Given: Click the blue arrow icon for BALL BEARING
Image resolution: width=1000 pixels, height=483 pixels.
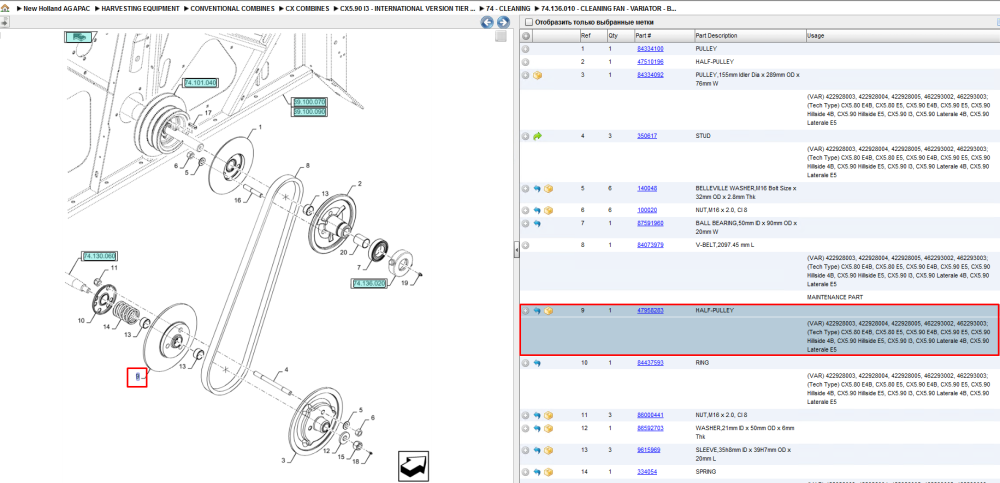Looking at the screenshot, I should (537, 223).
